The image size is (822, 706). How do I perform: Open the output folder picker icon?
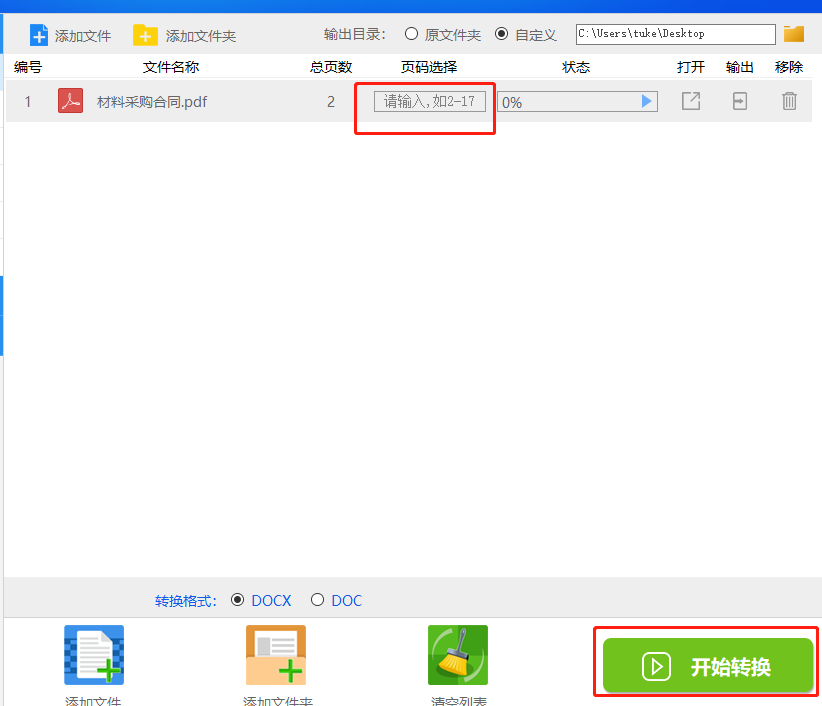coord(794,33)
